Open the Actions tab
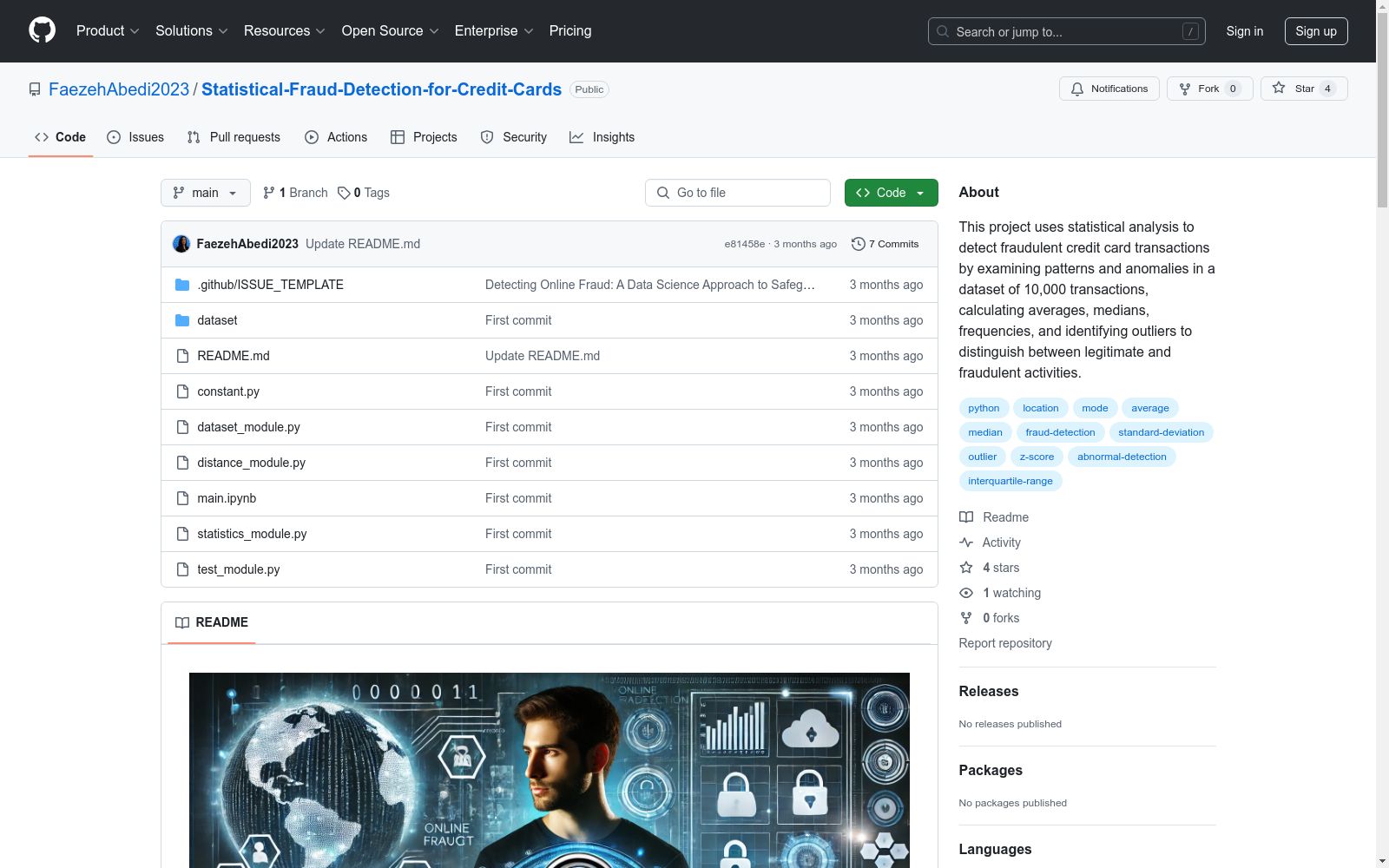 (336, 137)
